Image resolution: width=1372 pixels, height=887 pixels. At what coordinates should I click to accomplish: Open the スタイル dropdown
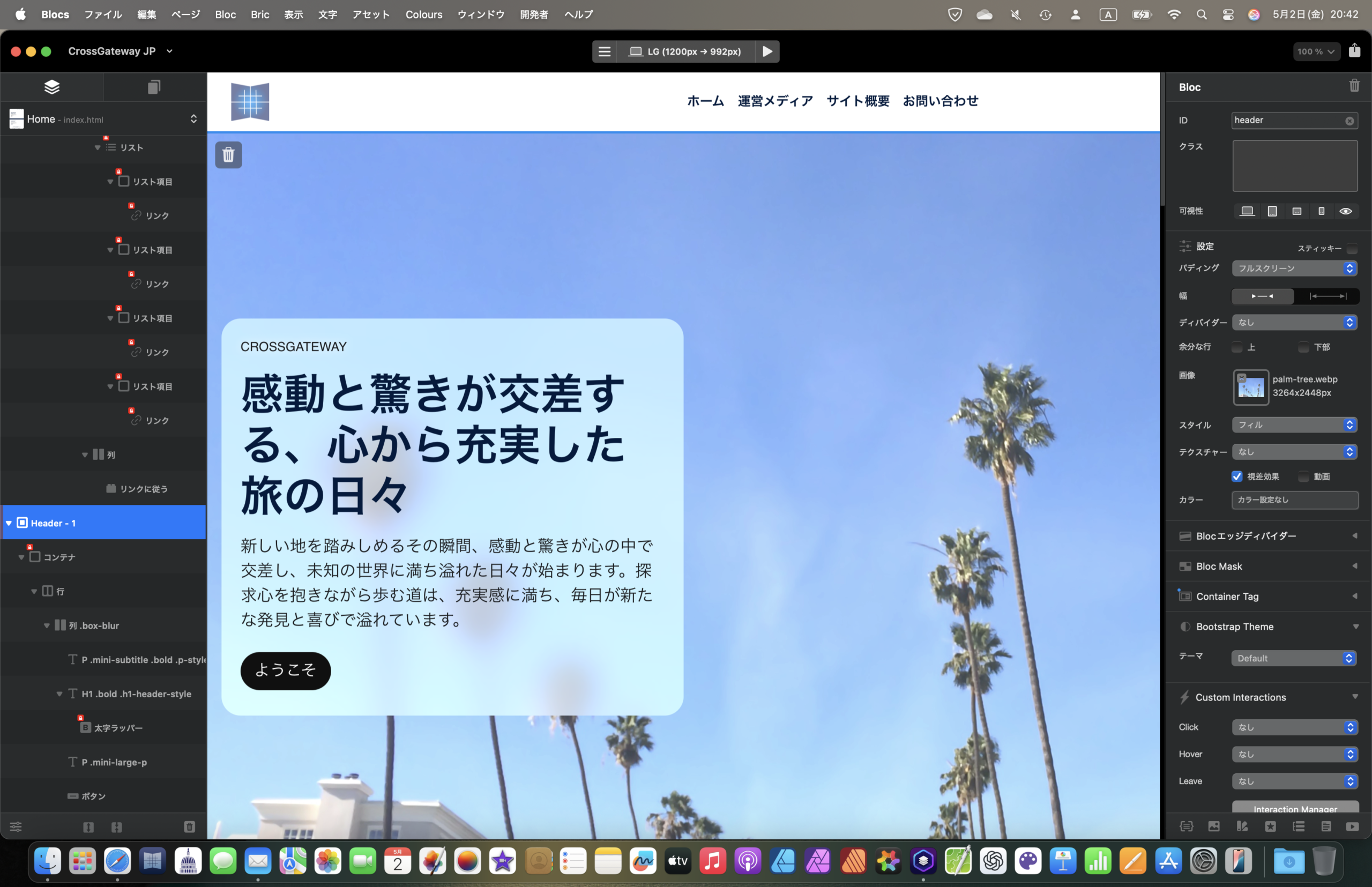pyautogui.click(x=1294, y=425)
